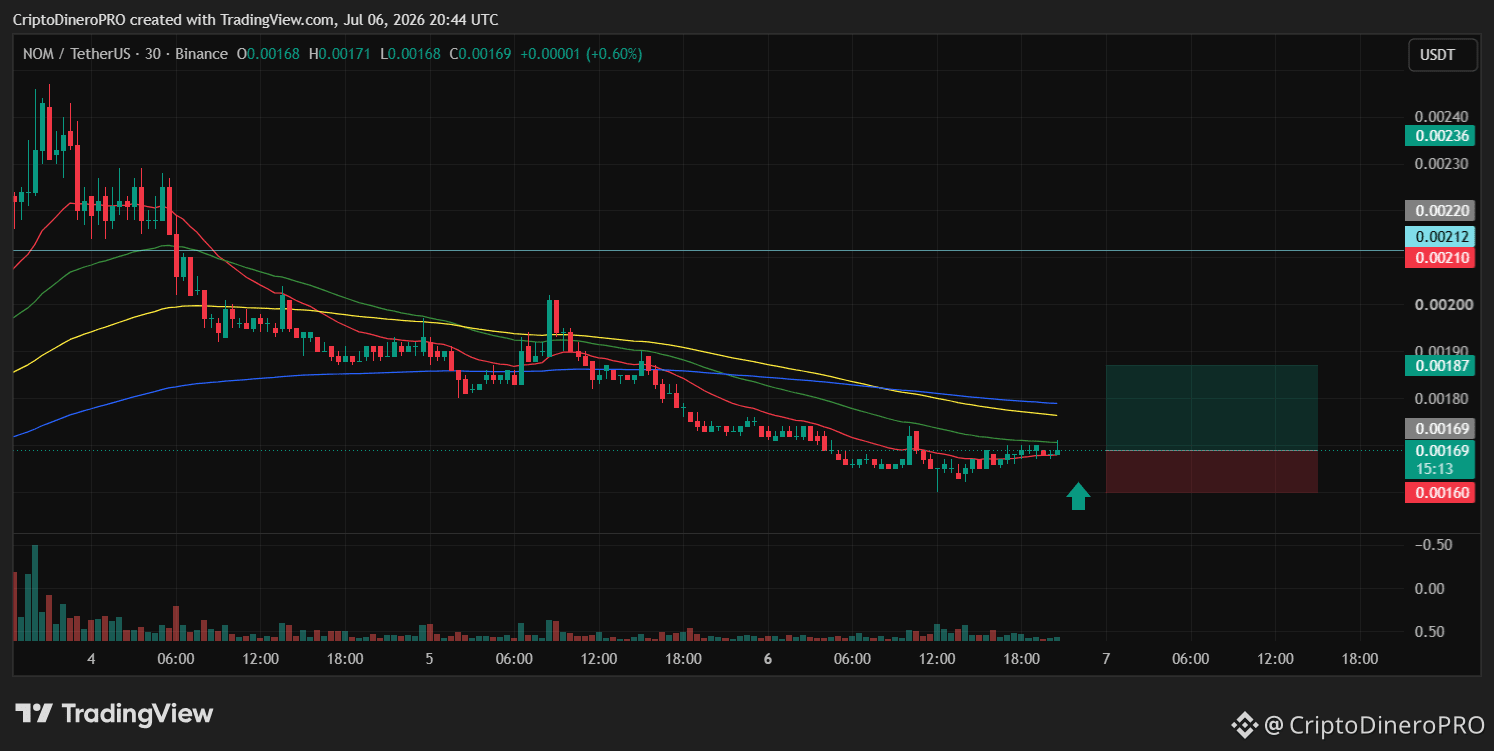Click the cyan 0.00212 price line label
Screen dimensions: 1494x751
click(1440, 237)
